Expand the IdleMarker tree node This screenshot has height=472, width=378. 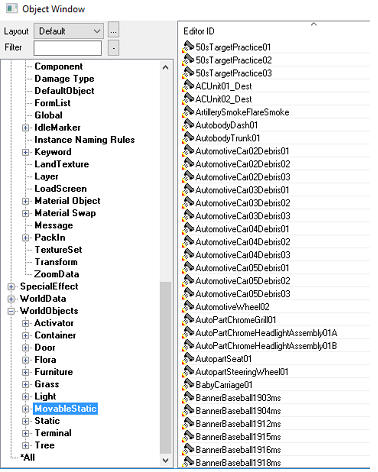click(25, 128)
